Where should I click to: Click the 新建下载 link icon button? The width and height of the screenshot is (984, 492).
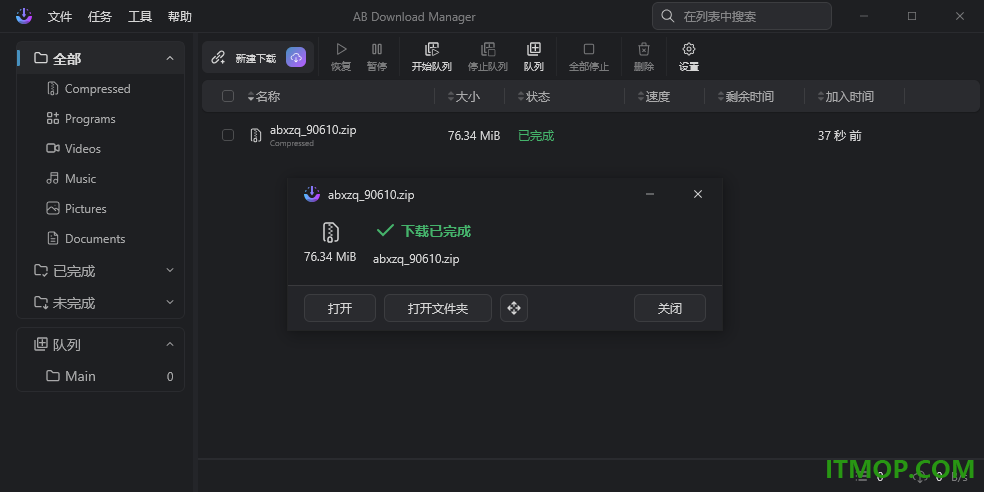point(218,58)
